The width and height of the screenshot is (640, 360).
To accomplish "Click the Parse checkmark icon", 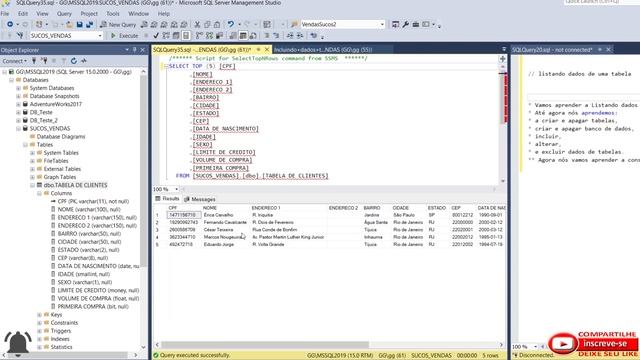I will 156,36.
